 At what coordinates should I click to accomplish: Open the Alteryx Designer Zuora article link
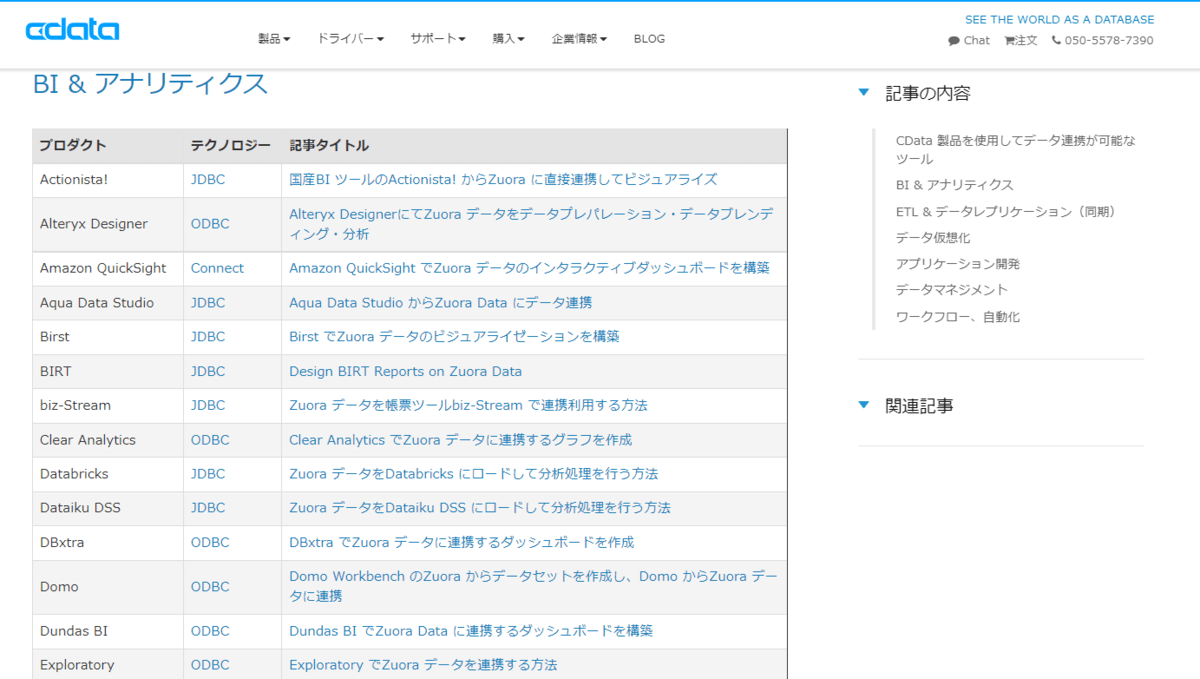pos(531,224)
